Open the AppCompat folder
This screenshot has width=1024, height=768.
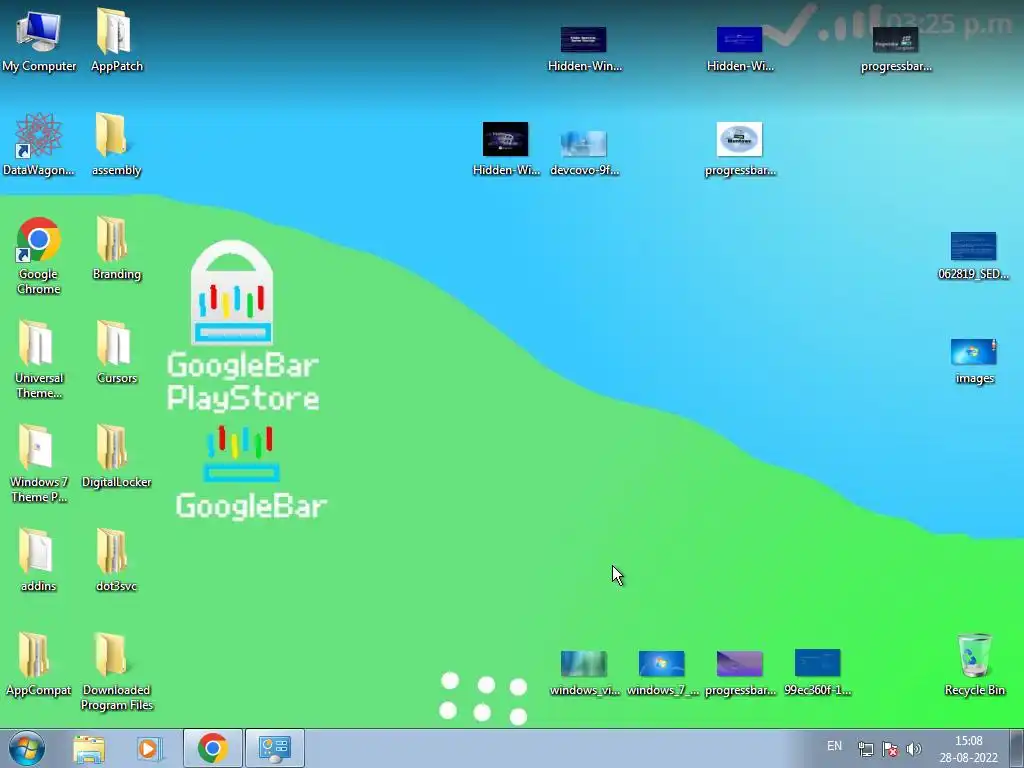point(39,664)
